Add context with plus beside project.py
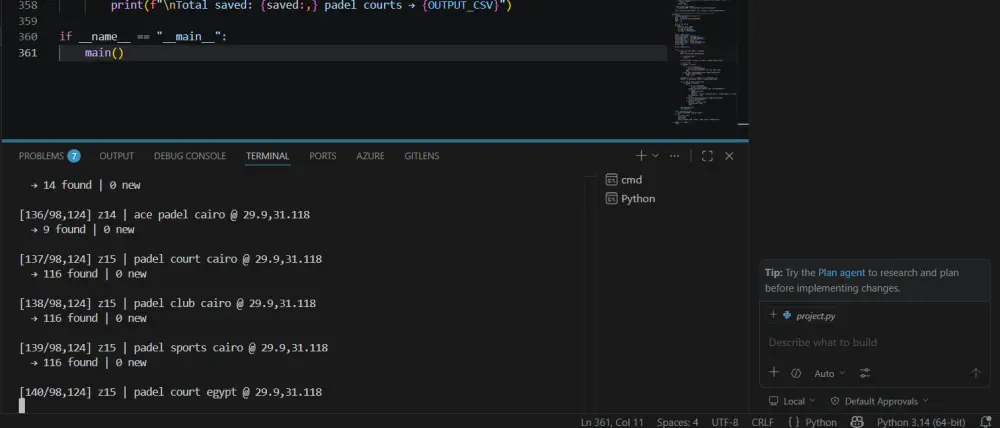Image resolution: width=1000 pixels, height=428 pixels. (773, 315)
